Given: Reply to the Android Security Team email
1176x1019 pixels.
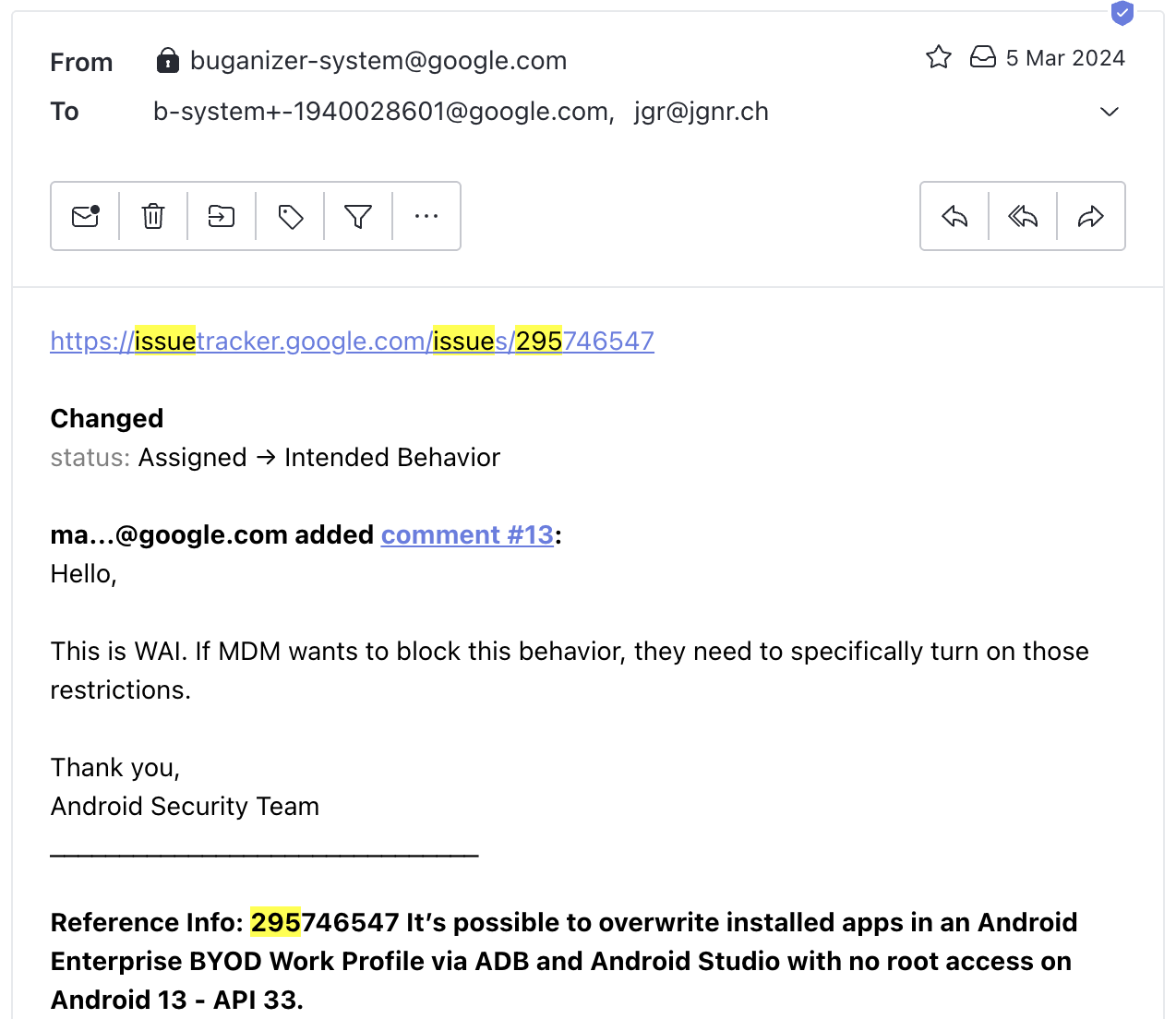Looking at the screenshot, I should tap(954, 216).
